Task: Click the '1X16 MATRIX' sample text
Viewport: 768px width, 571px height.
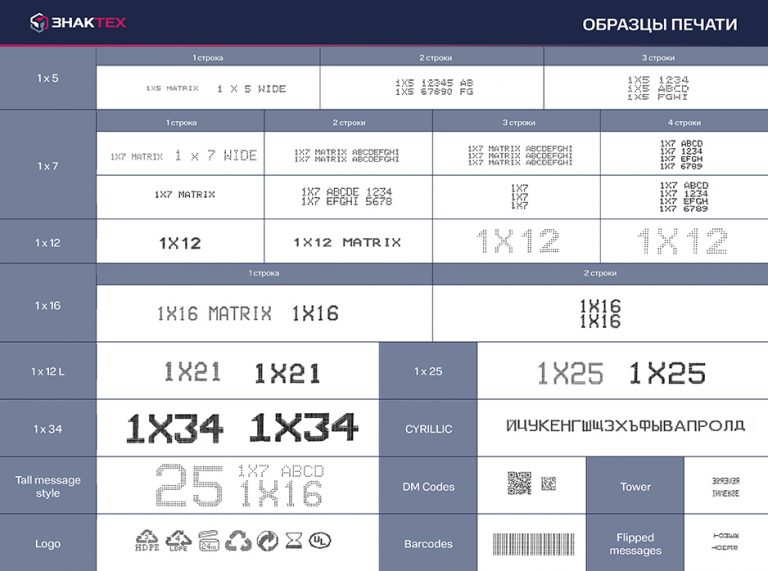Action: [x=214, y=313]
